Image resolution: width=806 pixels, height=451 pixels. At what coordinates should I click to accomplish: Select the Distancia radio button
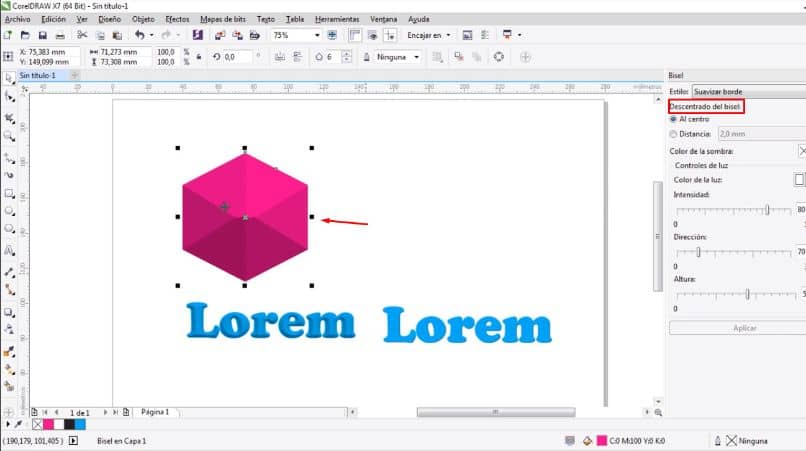673,134
